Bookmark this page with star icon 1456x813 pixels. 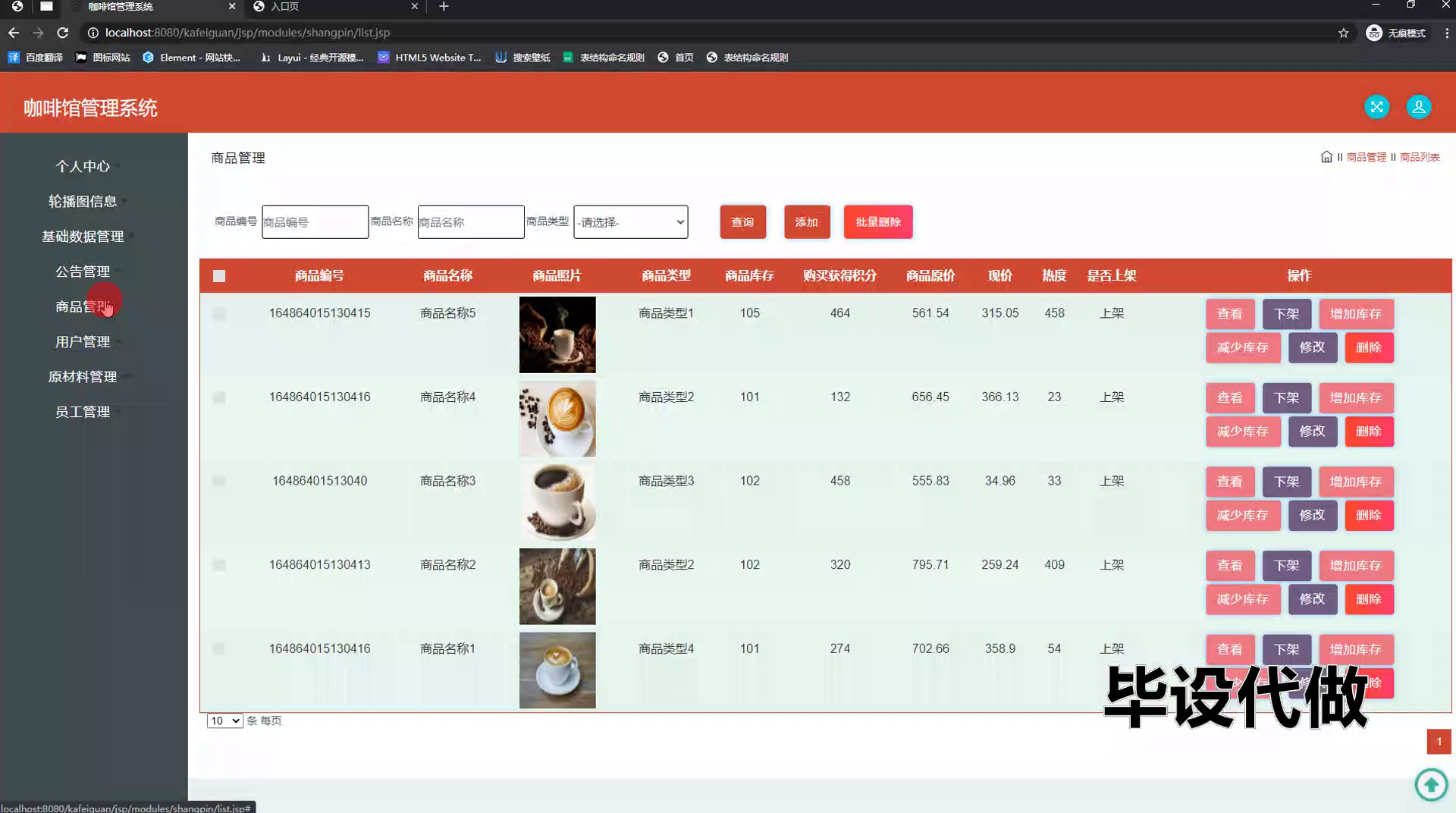tap(1343, 33)
